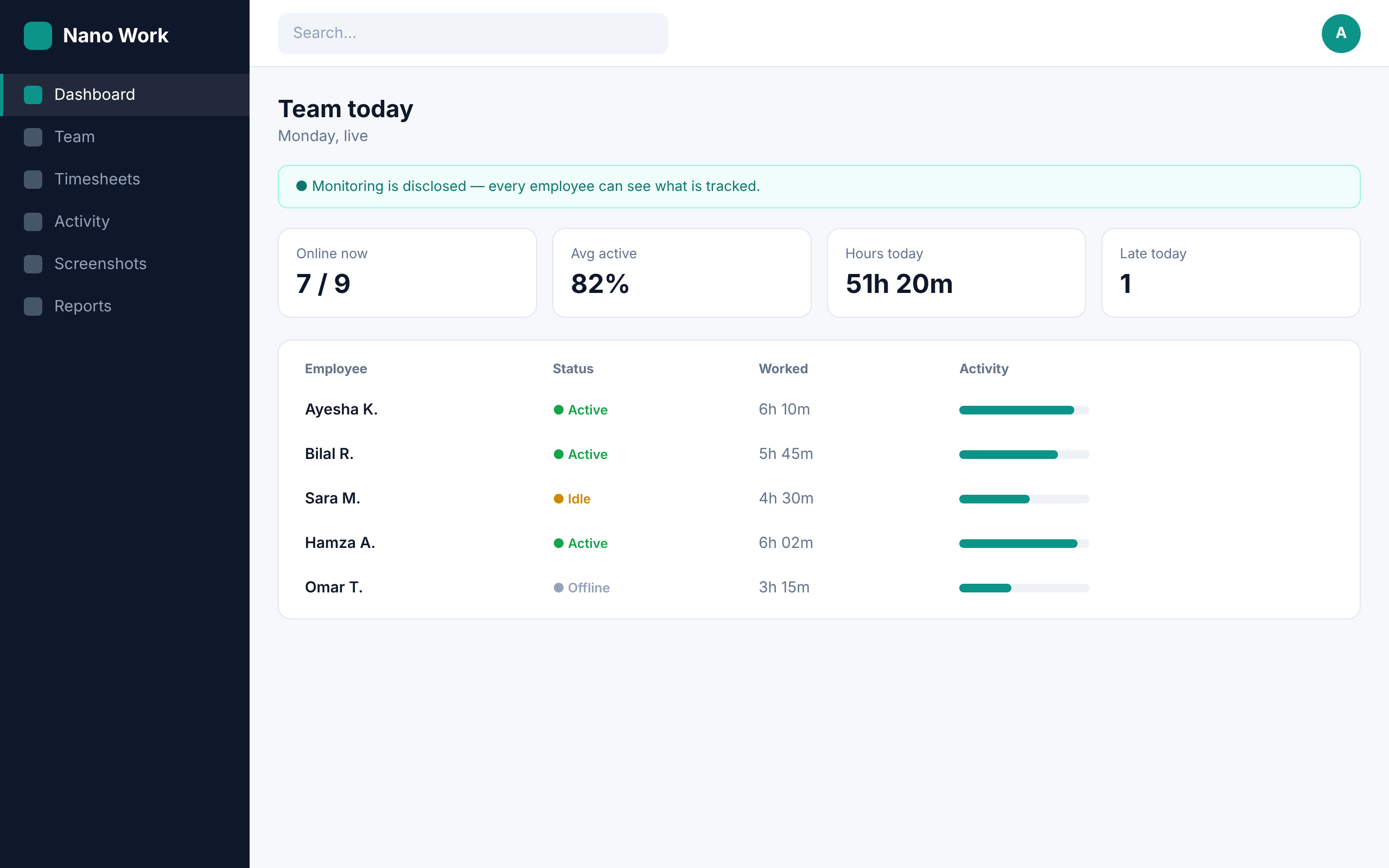This screenshot has width=1389, height=868.
Task: Click the Timesheets sidebar icon
Action: click(x=33, y=179)
